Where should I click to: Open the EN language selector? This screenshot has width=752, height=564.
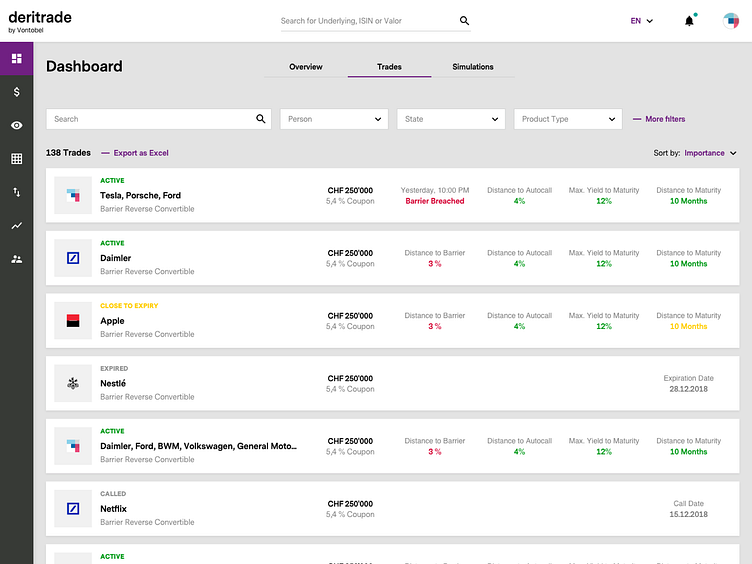click(x=641, y=21)
